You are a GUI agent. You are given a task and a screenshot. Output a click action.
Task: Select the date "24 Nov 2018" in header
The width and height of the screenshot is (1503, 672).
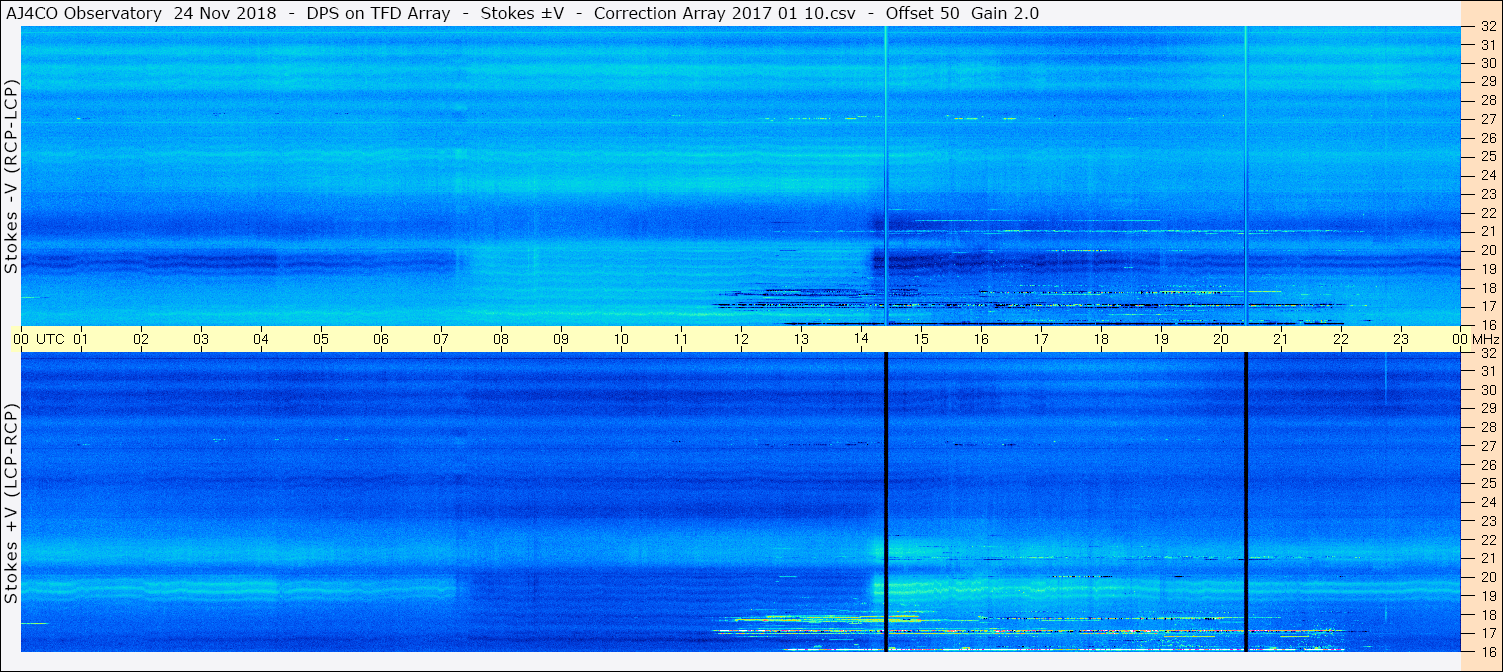tap(225, 13)
